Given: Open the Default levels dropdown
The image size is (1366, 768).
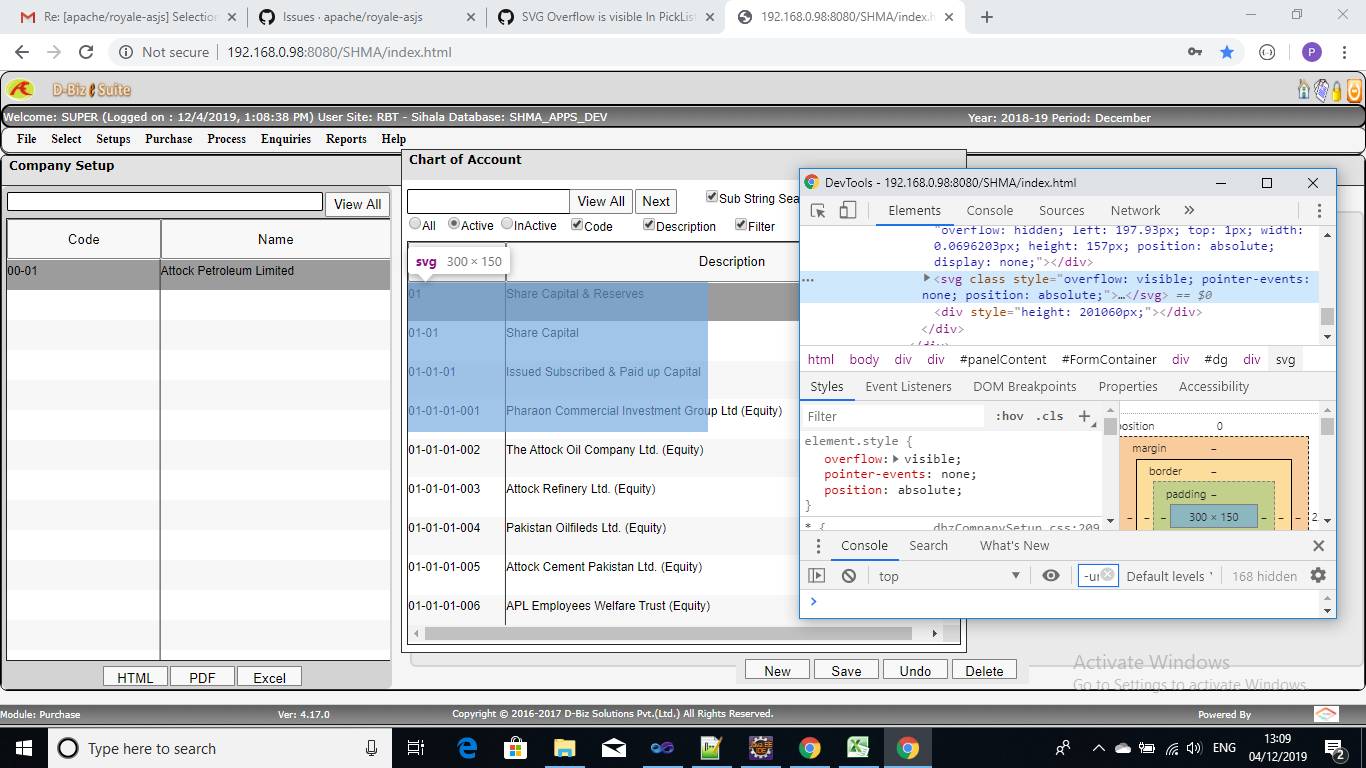Looking at the screenshot, I should [1169, 576].
